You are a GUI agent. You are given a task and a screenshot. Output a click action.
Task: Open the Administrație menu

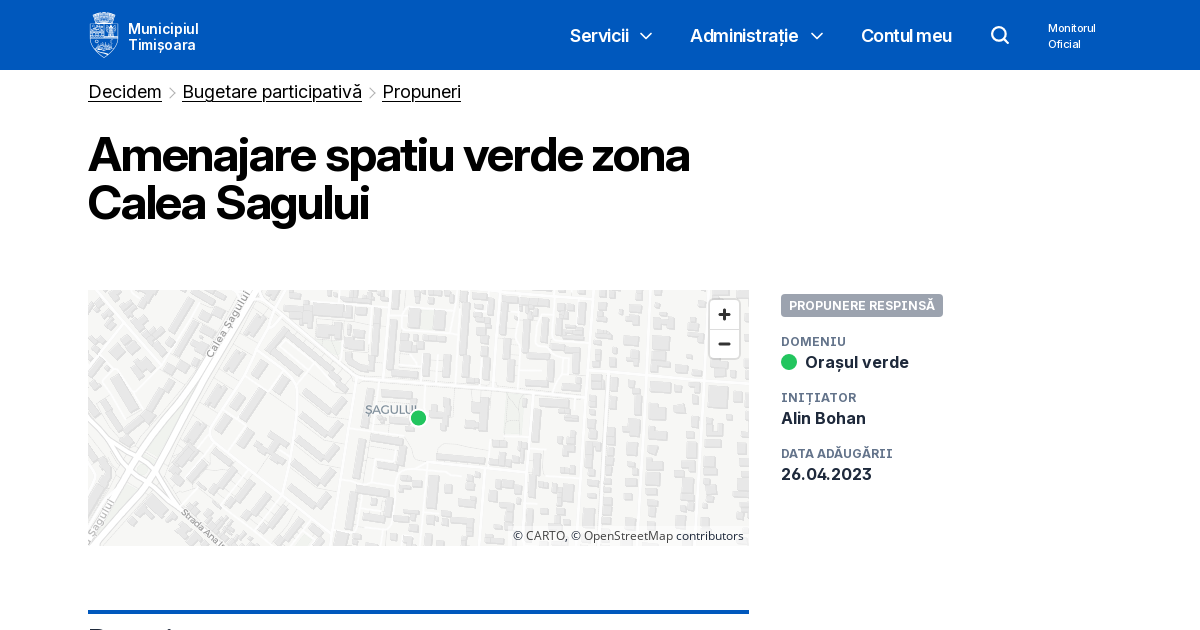point(743,36)
